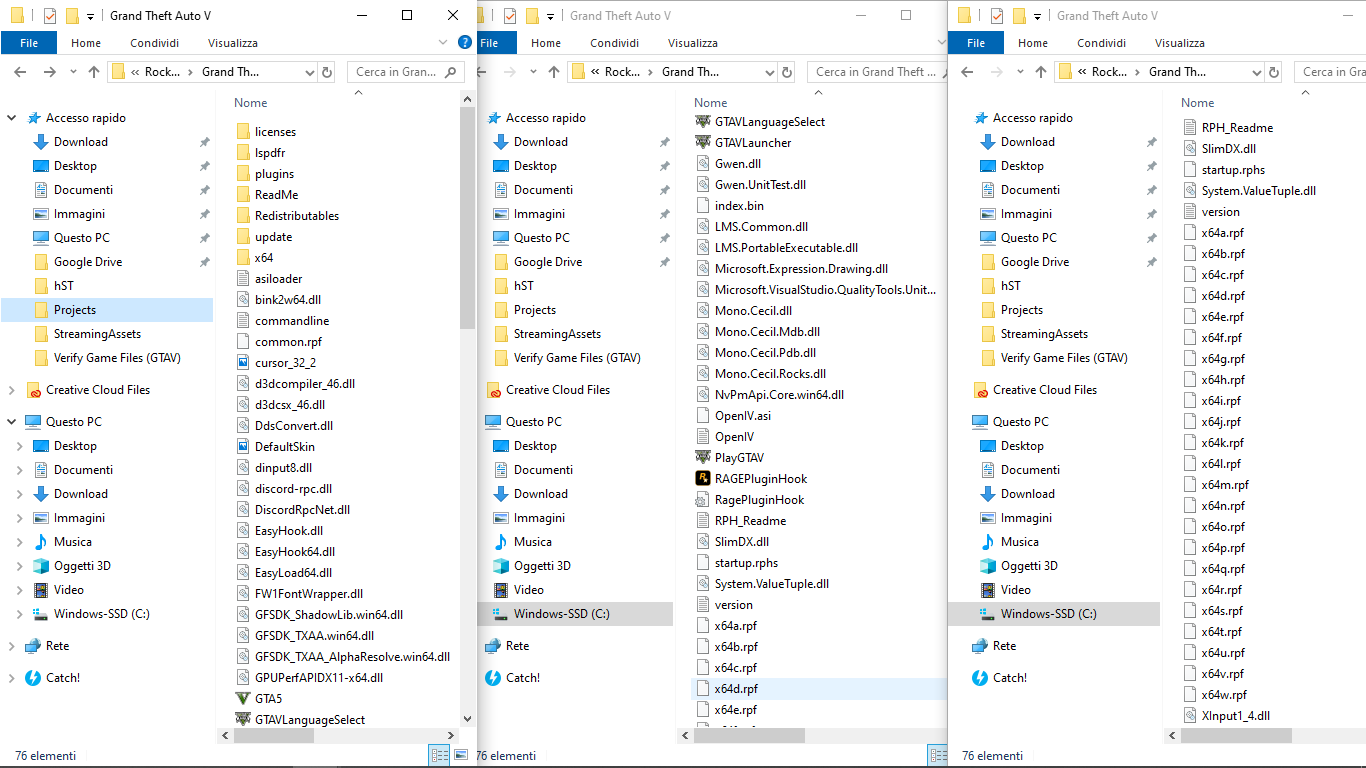This screenshot has width=1366, height=768.
Task: Toggle details view button in middle window status bar
Action: coord(938,755)
